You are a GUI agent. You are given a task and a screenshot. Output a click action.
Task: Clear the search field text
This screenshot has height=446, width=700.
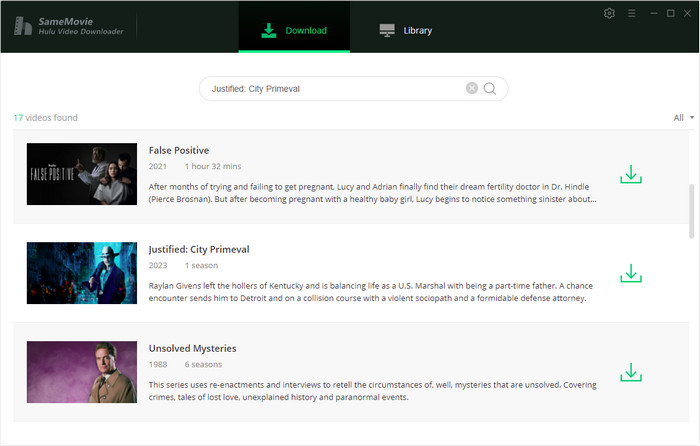[472, 88]
